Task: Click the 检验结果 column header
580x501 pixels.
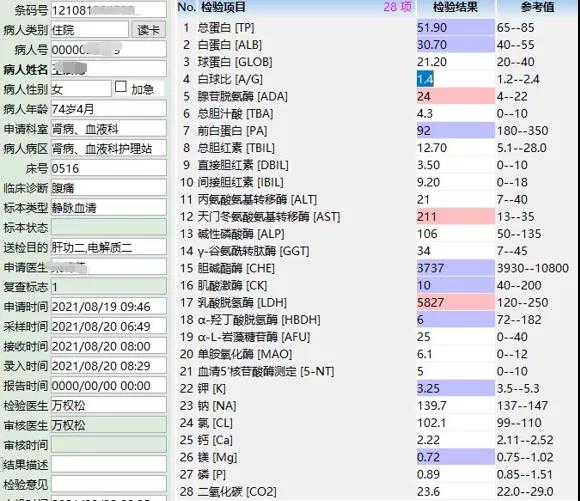Action: coord(455,7)
